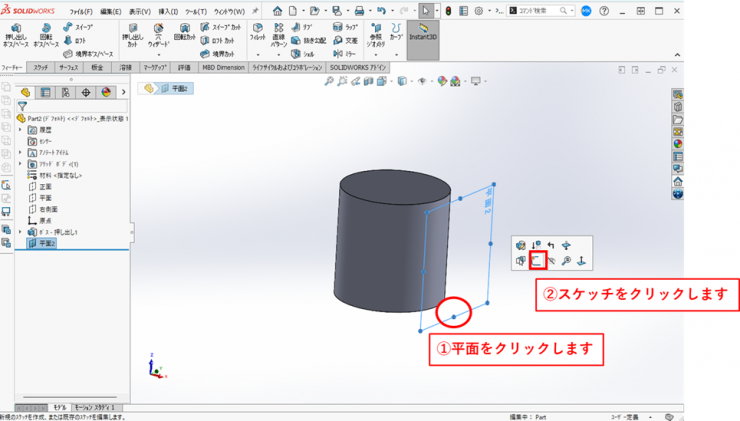Open the DisplayManager tab with color ball
The image size is (740, 421).
coord(104,92)
